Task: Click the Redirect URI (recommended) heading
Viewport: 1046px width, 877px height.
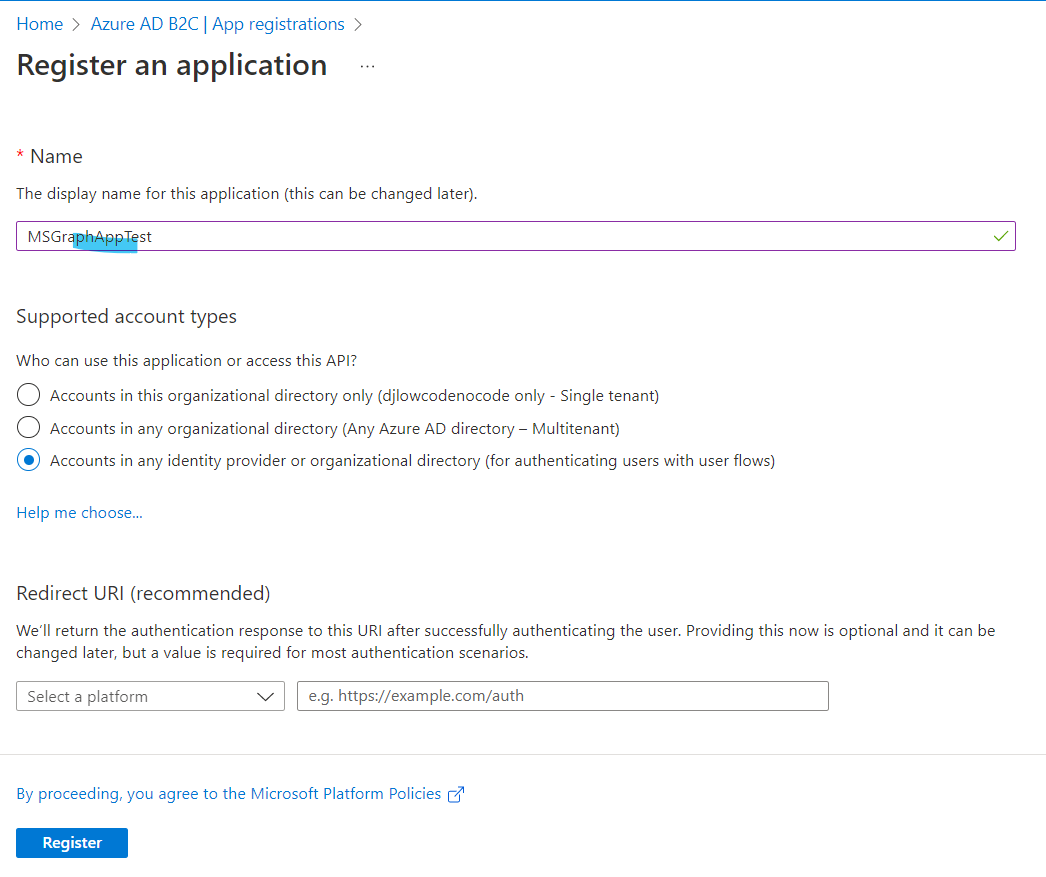Action: pos(143,593)
